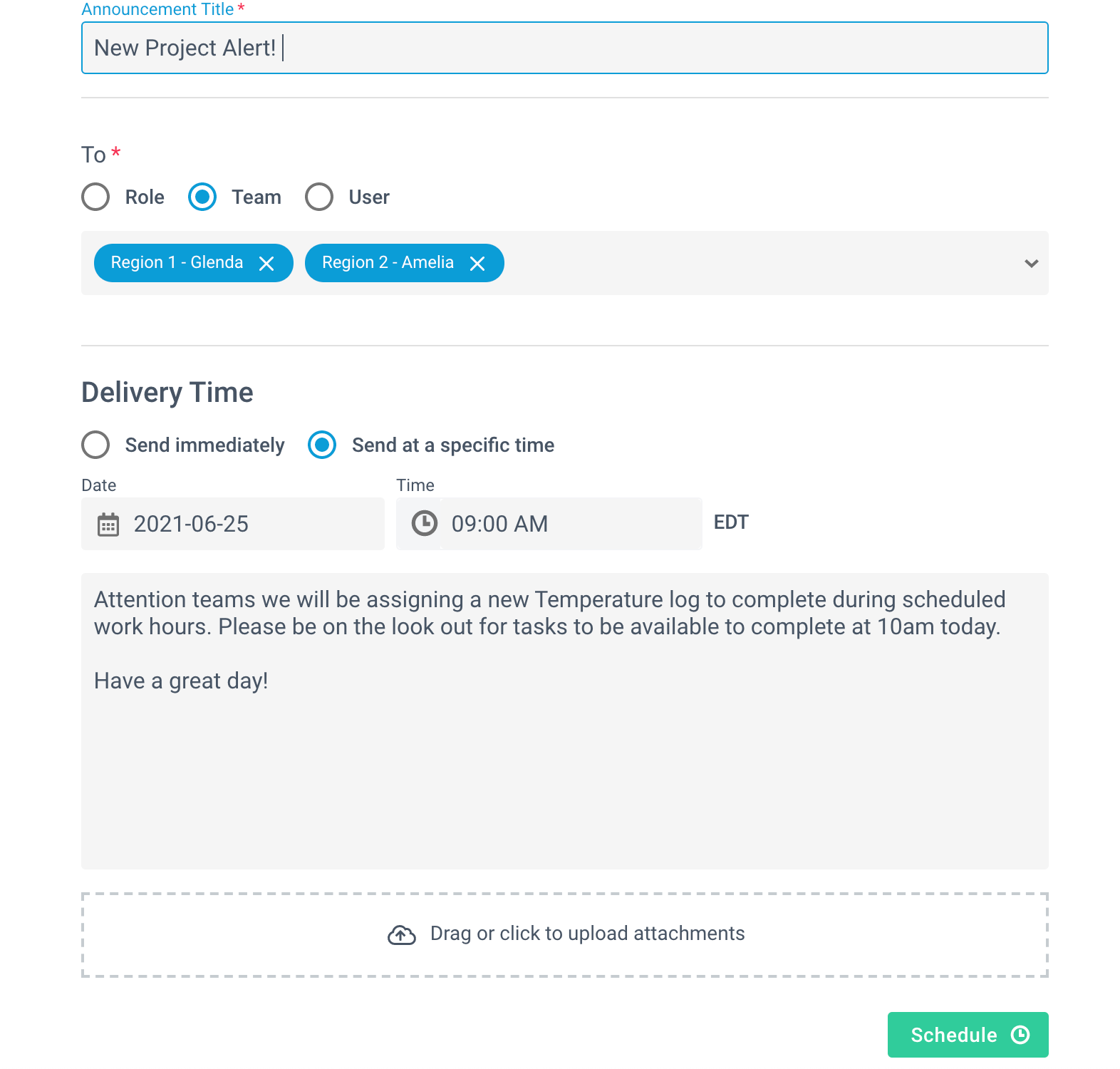Image resolution: width=1120 pixels, height=1069 pixels.
Task: Select the User radio option
Action: coord(319,197)
